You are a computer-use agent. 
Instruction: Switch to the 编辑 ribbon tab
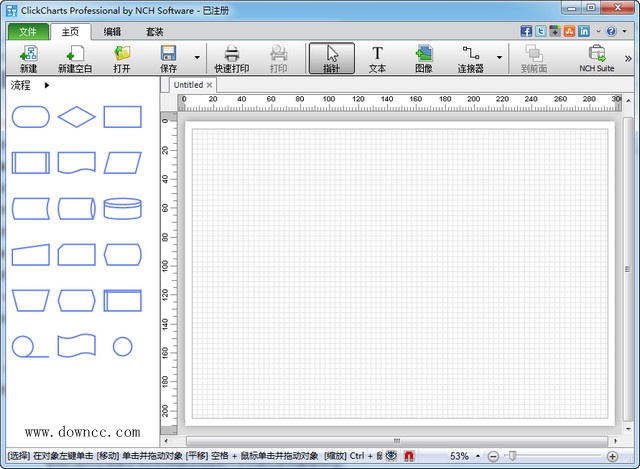112,31
